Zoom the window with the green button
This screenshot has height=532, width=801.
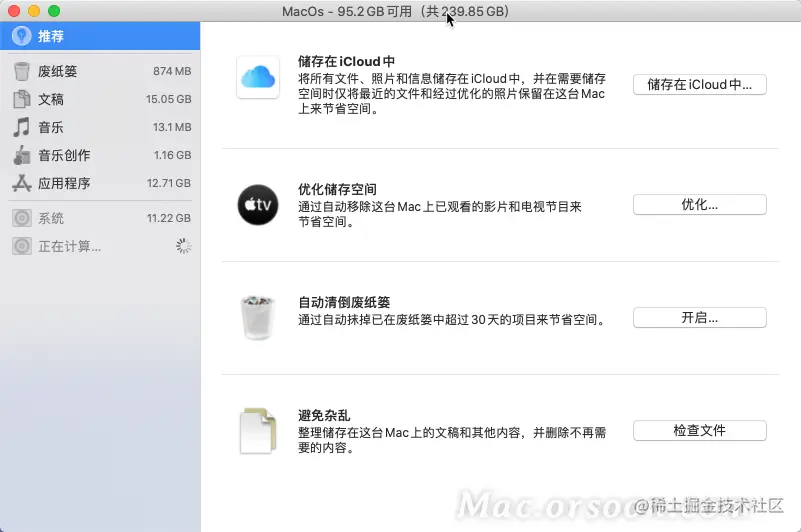click(x=54, y=11)
